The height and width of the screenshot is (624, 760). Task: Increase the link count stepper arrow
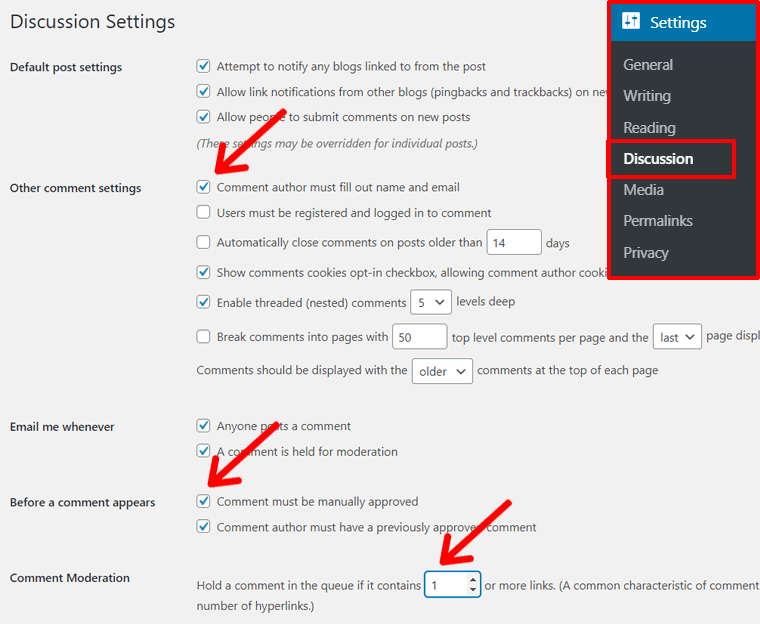point(473,580)
